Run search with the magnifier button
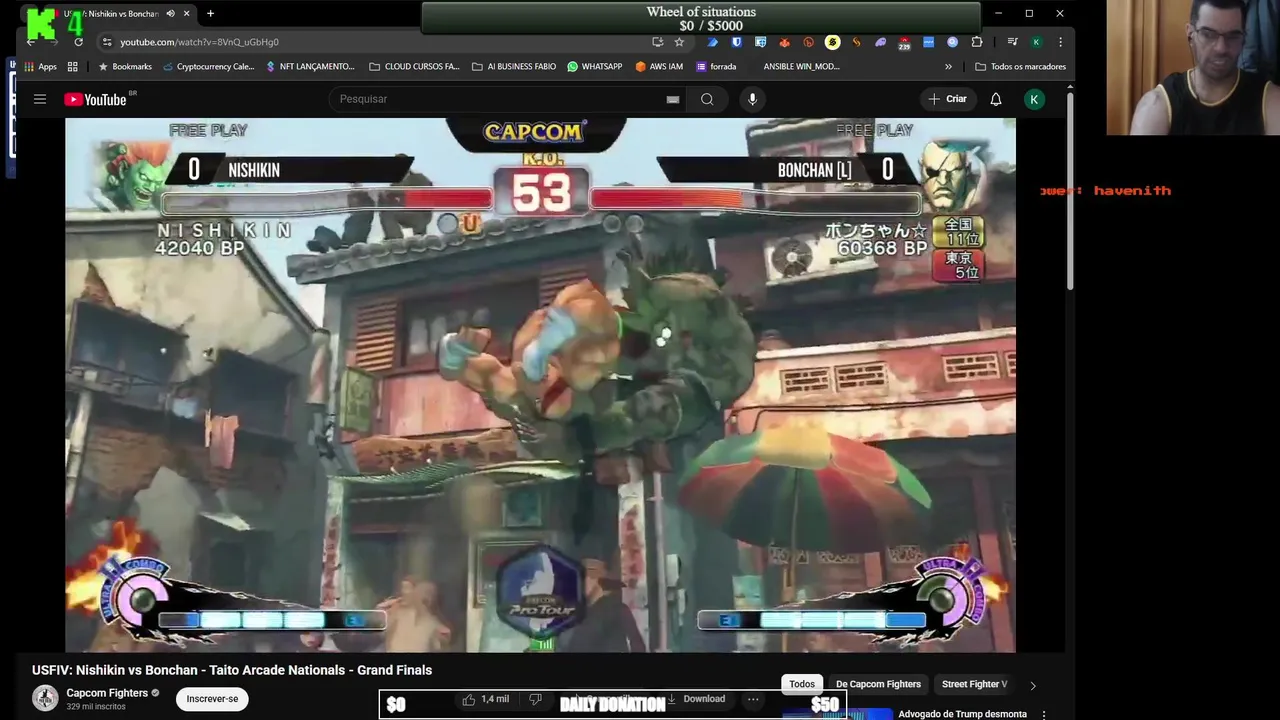Image resolution: width=1280 pixels, height=720 pixels. 707,99
